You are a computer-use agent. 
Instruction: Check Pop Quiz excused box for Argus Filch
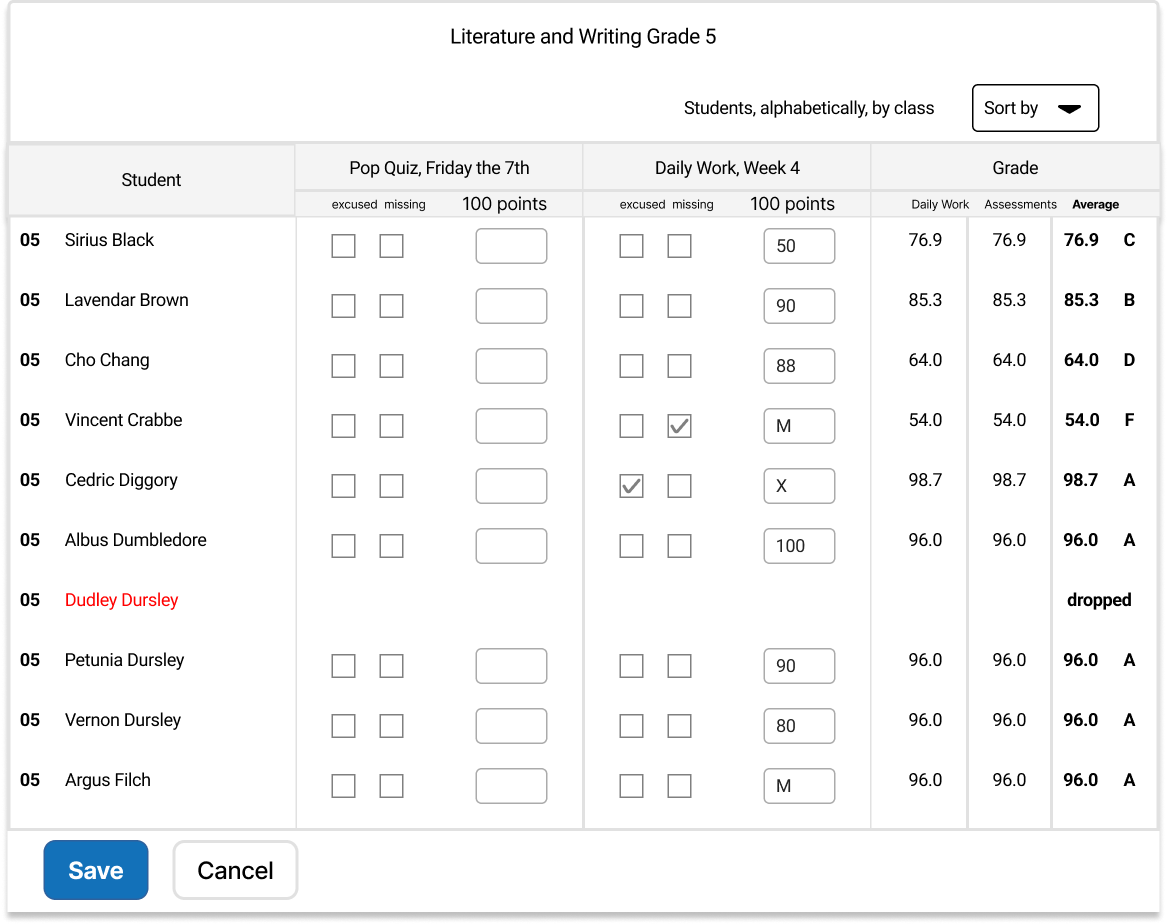[343, 786]
